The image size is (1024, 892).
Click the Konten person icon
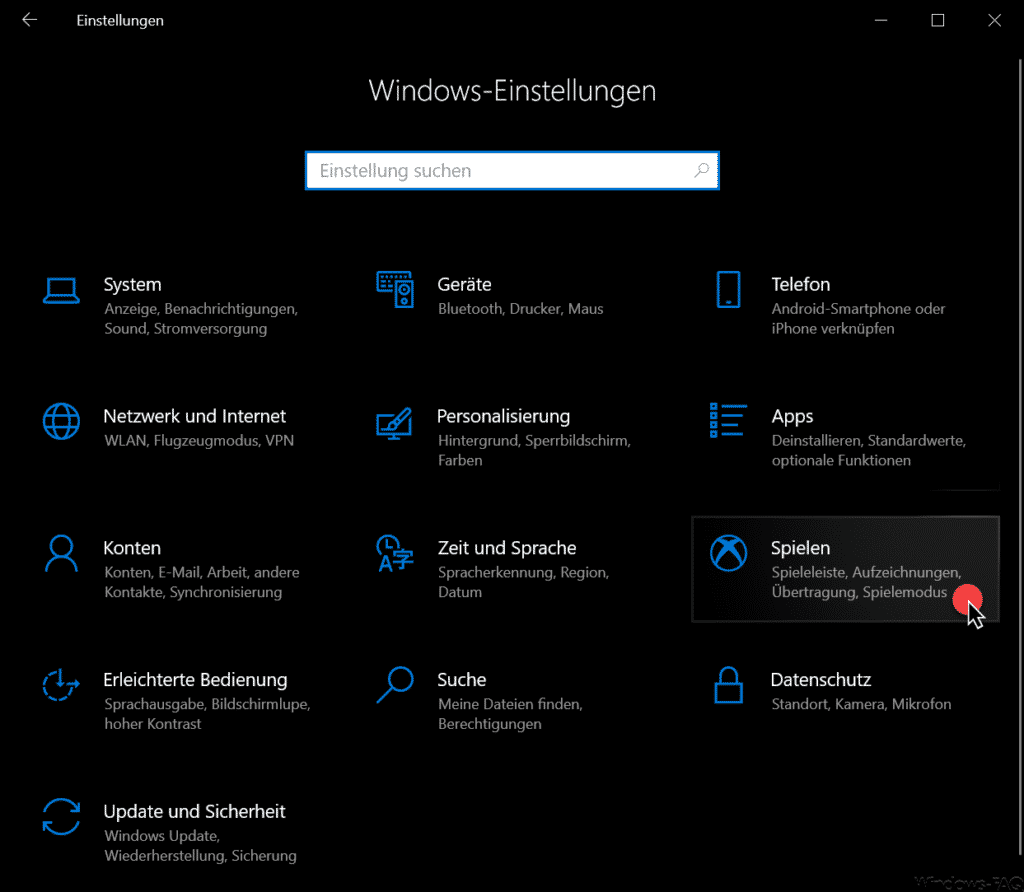(61, 553)
